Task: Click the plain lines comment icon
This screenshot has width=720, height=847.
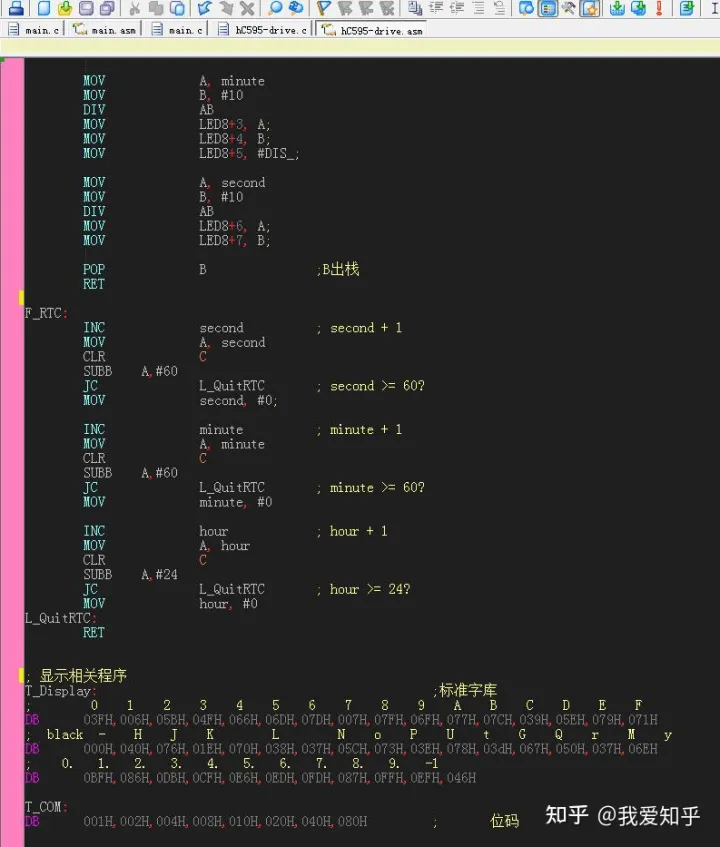Action: point(479,8)
